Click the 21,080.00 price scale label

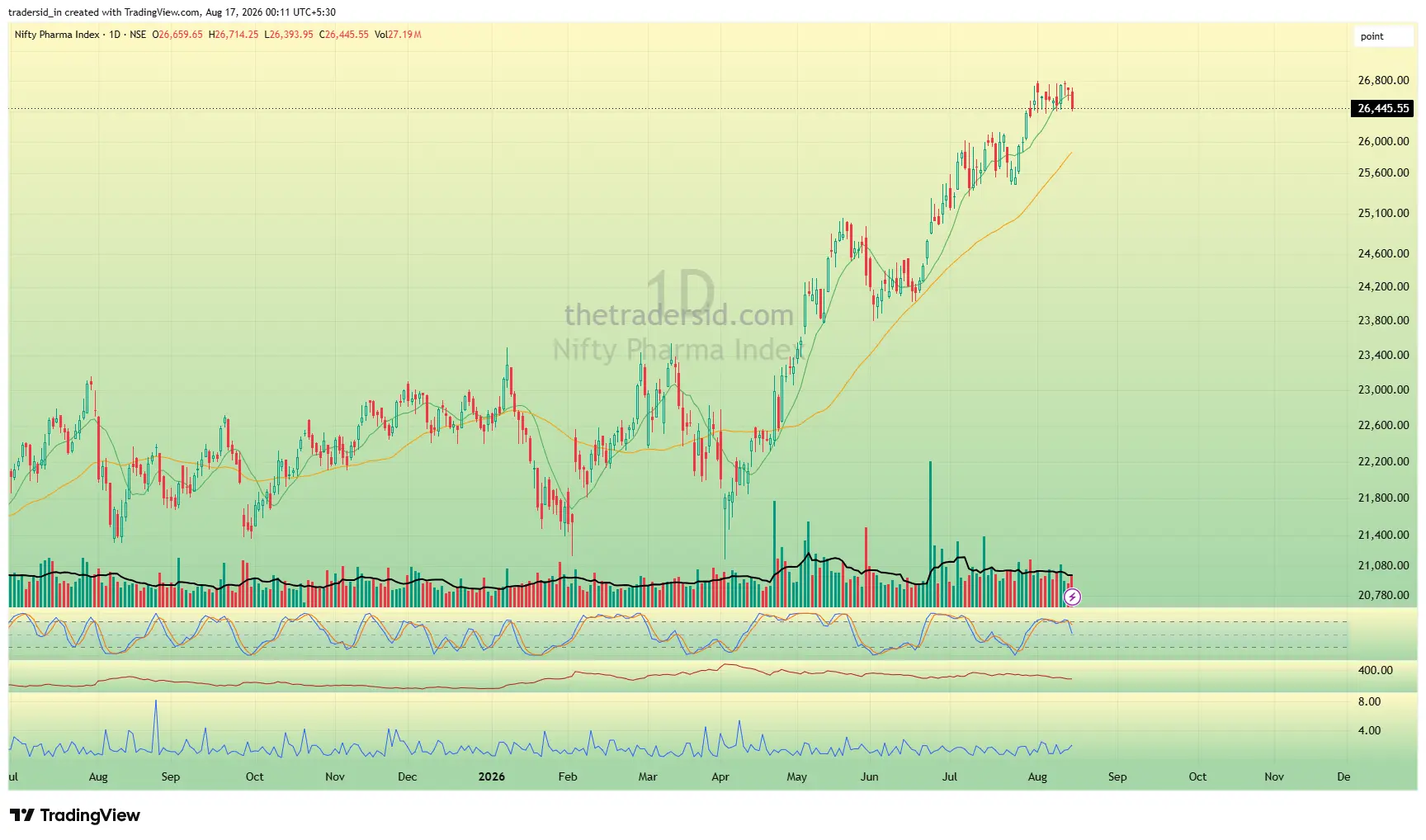pos(1383,566)
